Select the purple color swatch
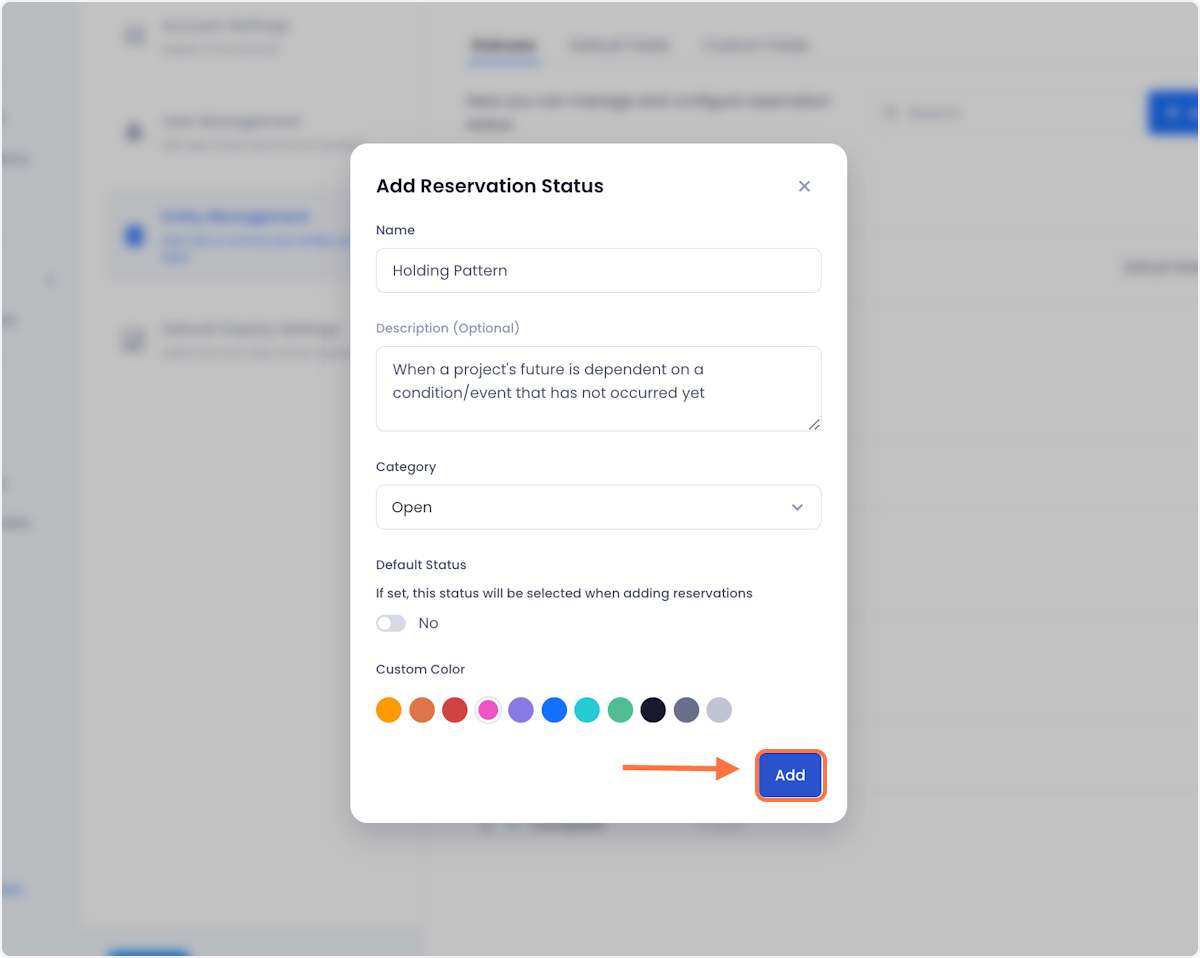This screenshot has height=958, width=1200. point(521,710)
